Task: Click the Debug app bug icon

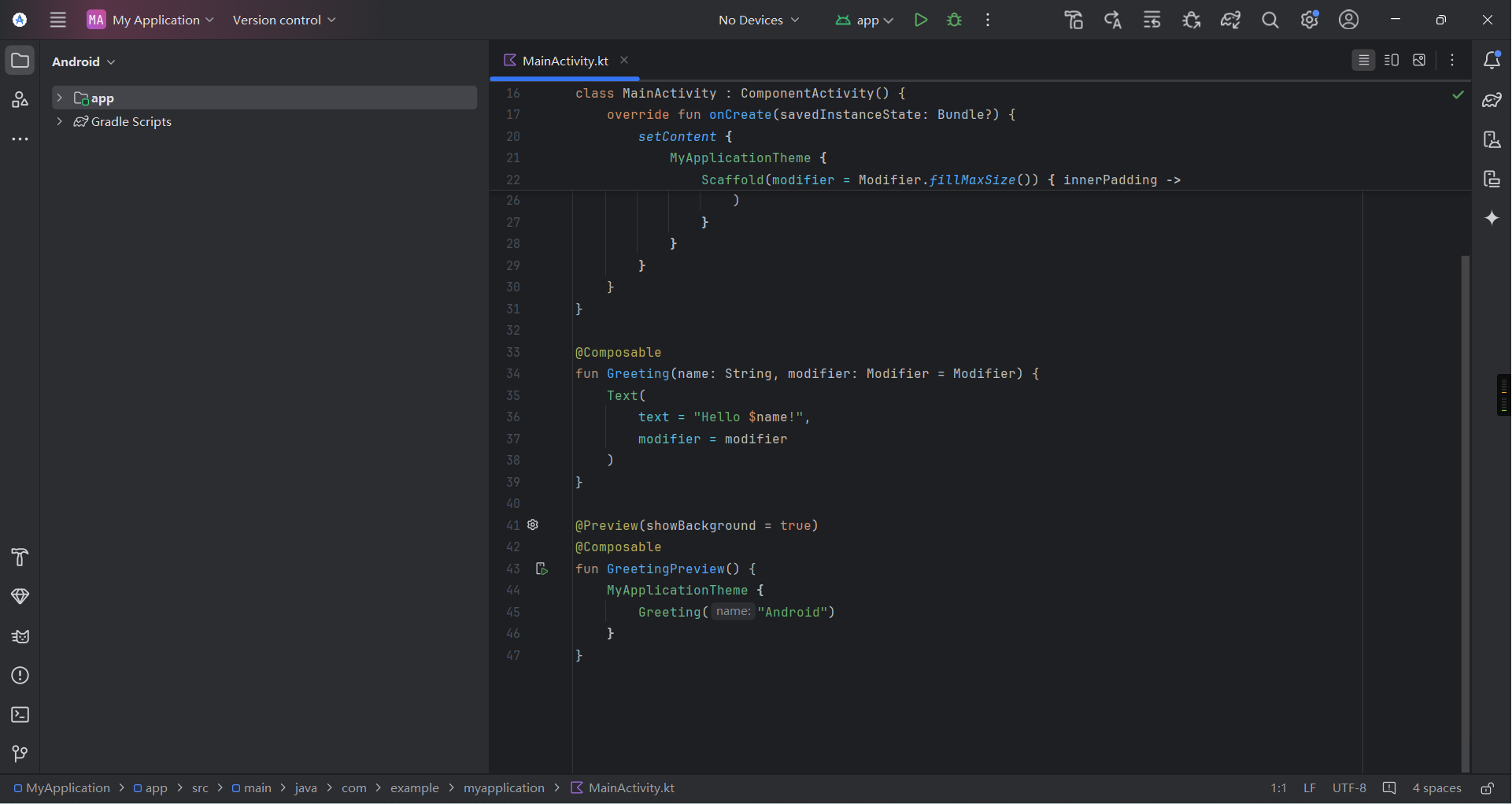Action: click(954, 20)
